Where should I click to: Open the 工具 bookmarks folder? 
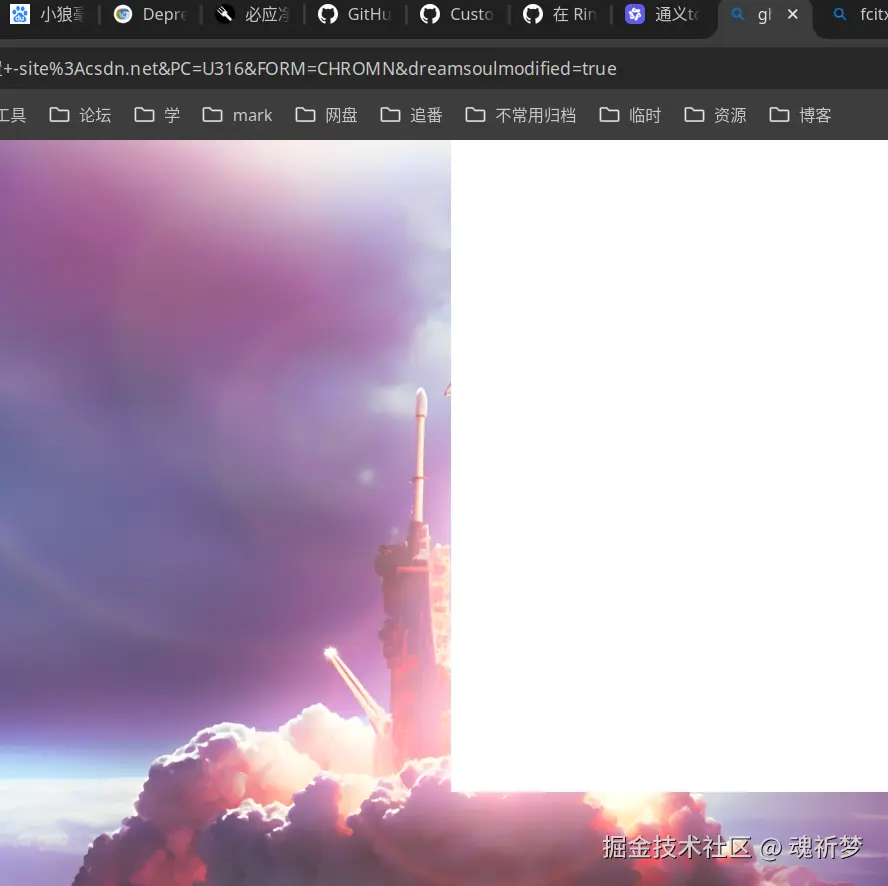pyautogui.click(x=12, y=116)
